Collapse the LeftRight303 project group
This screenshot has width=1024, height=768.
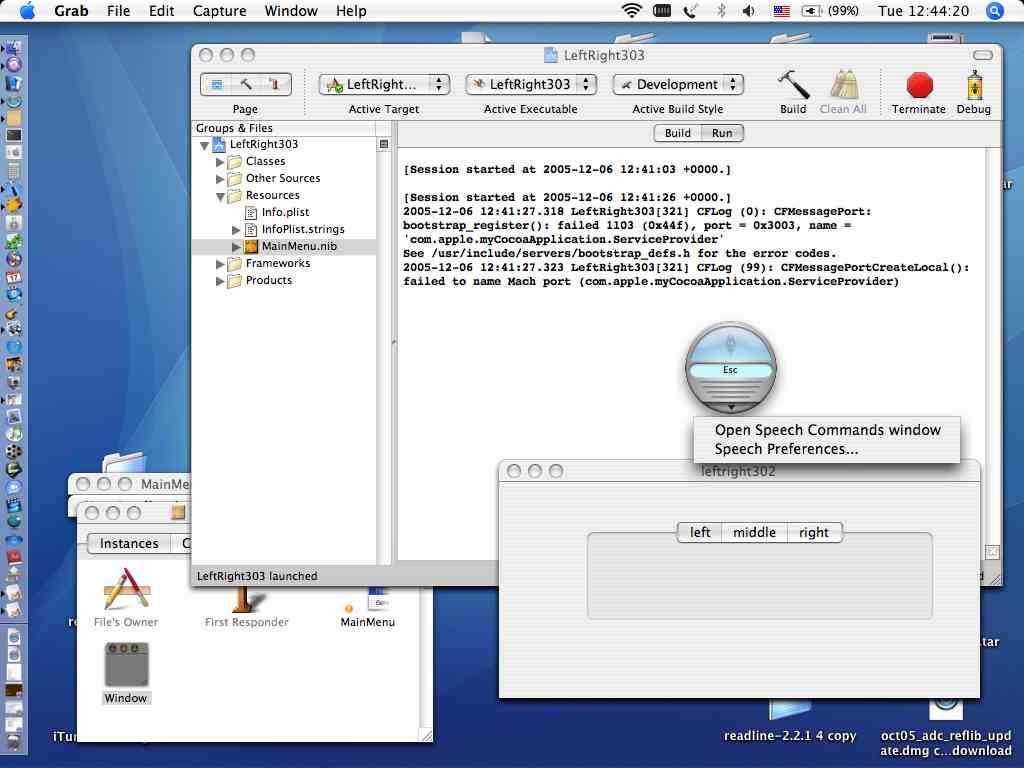point(204,145)
